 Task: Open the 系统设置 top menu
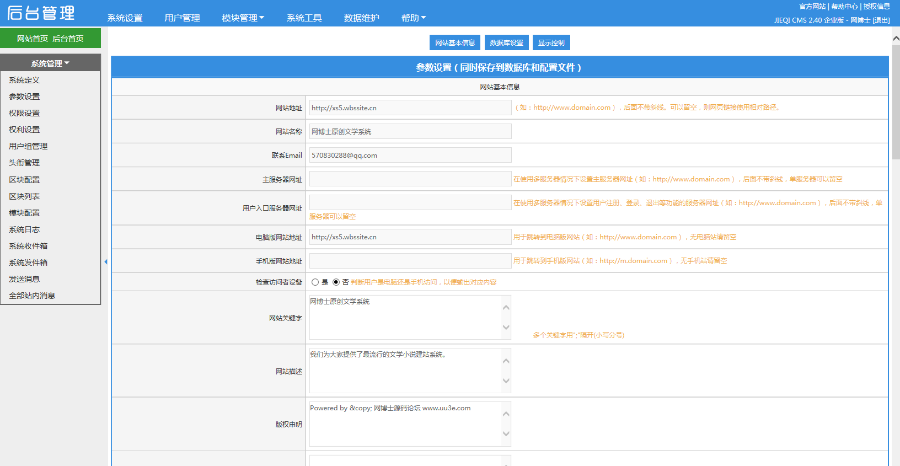125,18
